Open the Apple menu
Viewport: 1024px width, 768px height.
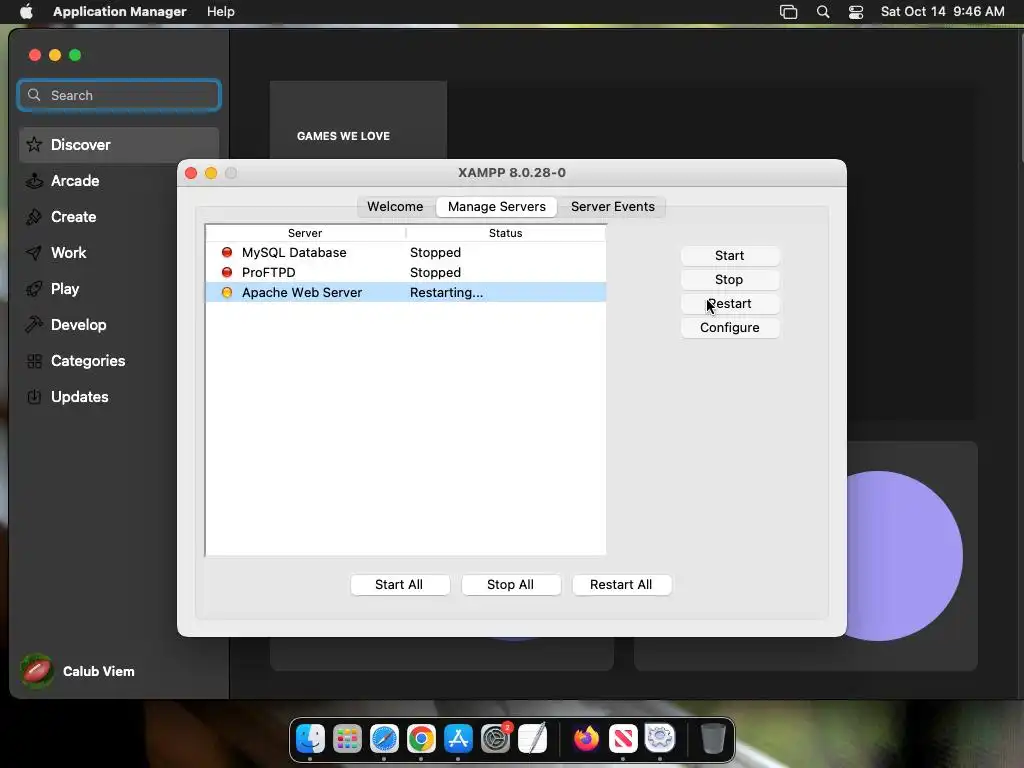(x=26, y=12)
